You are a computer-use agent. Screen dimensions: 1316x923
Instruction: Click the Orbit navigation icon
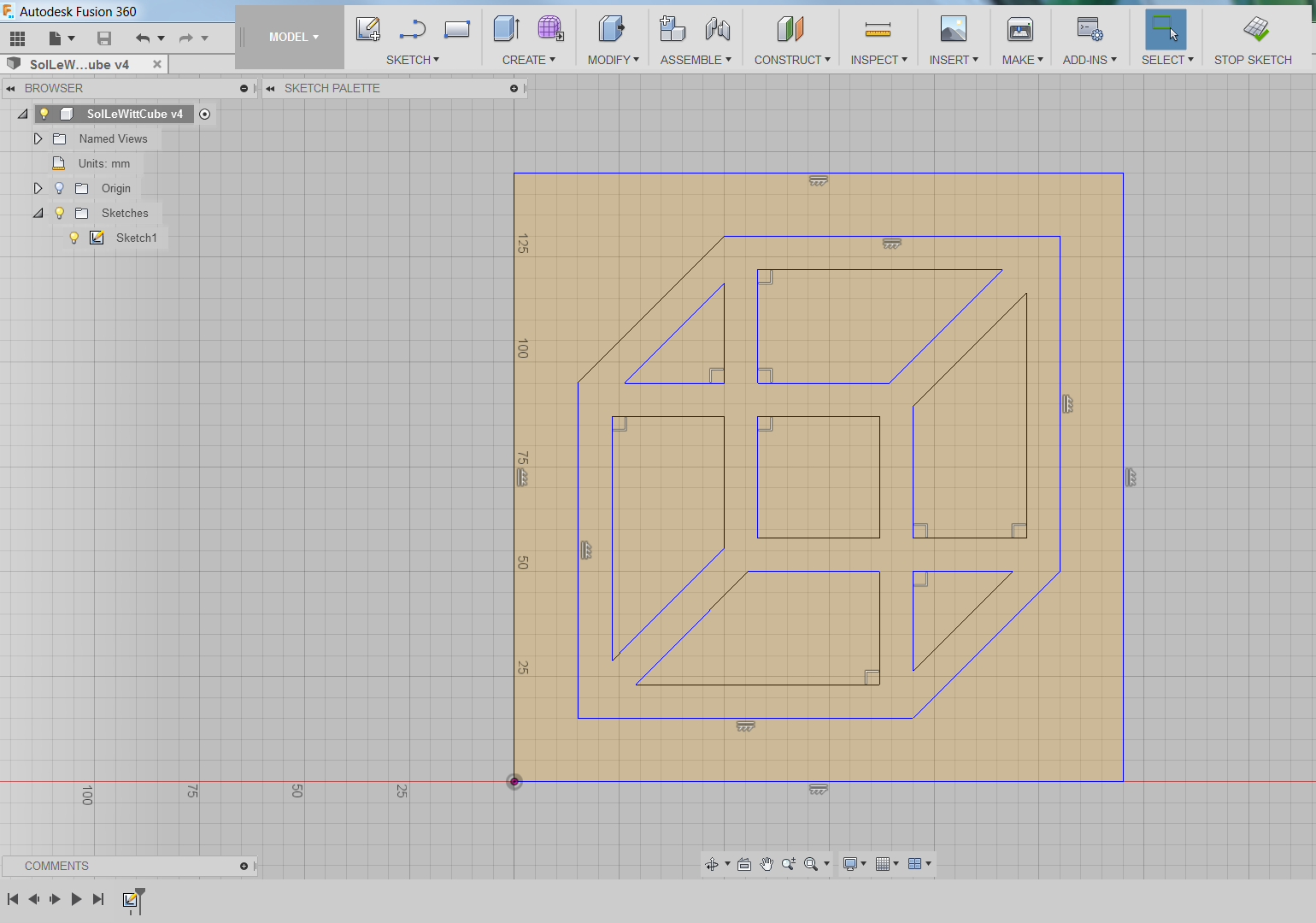pos(712,864)
